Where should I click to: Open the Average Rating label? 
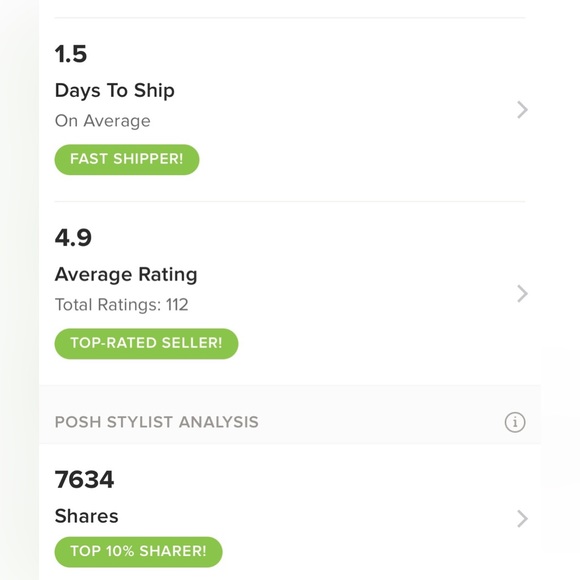click(x=126, y=275)
